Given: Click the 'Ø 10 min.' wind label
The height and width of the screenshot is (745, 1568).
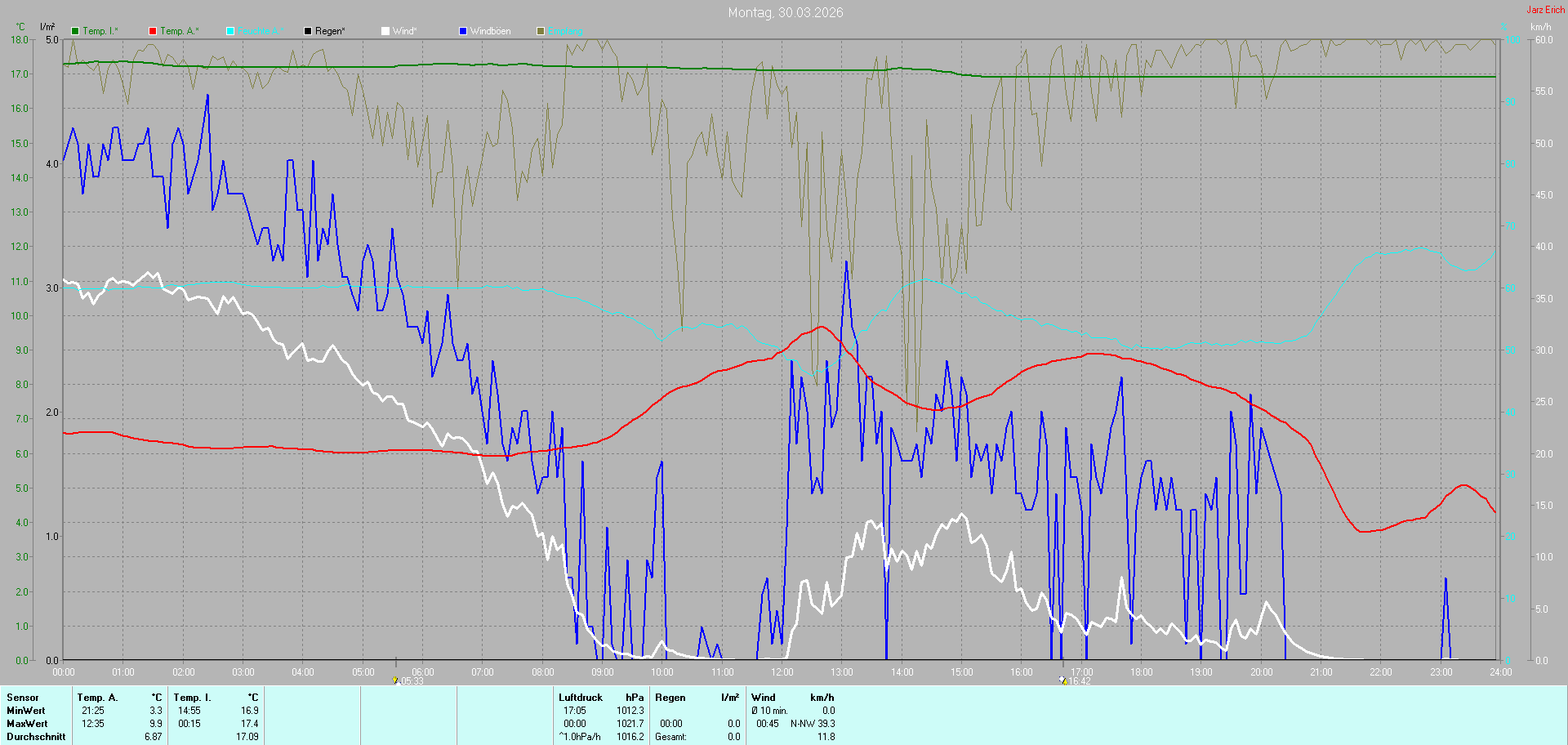Looking at the screenshot, I should (x=769, y=711).
